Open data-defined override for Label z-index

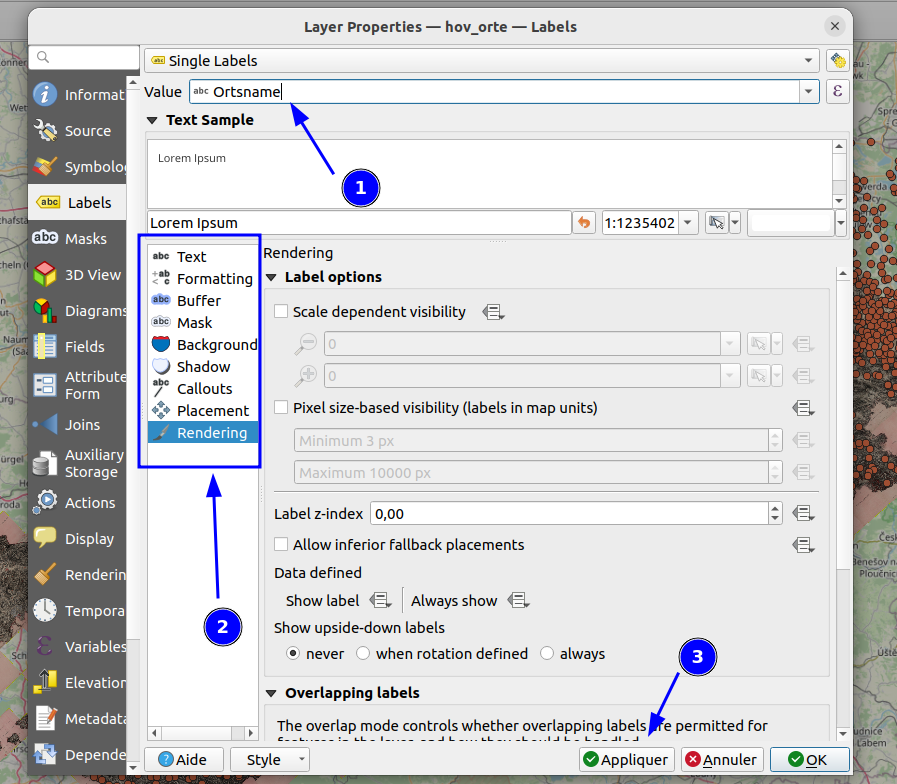(x=803, y=513)
